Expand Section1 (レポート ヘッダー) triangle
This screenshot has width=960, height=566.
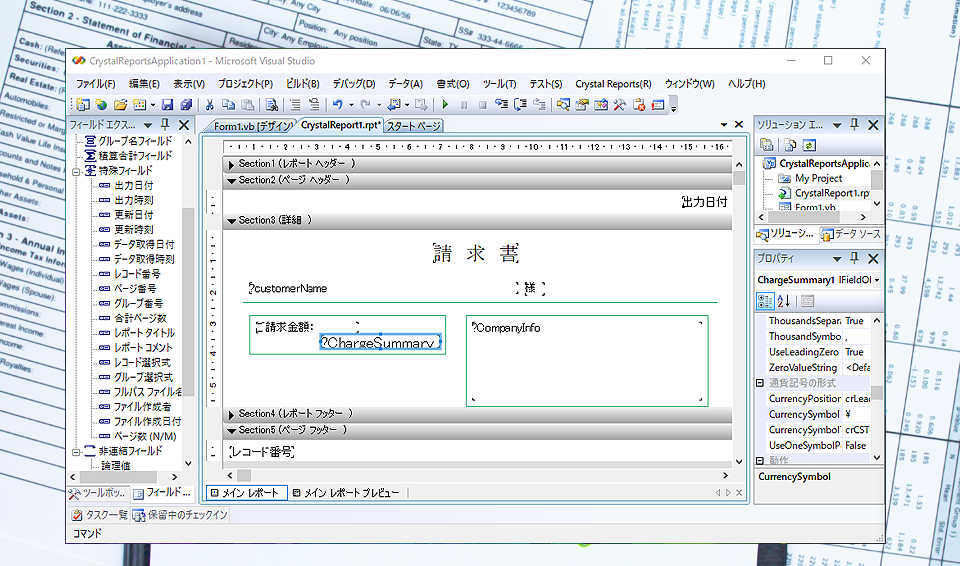[x=231, y=164]
